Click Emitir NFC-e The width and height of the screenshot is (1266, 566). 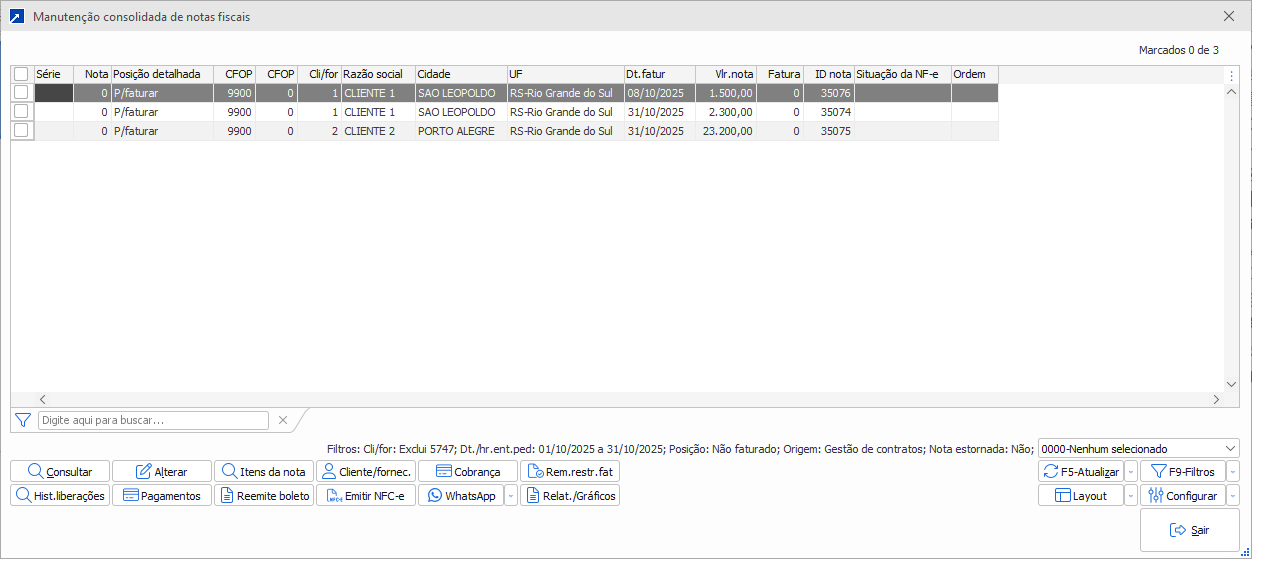[366, 495]
